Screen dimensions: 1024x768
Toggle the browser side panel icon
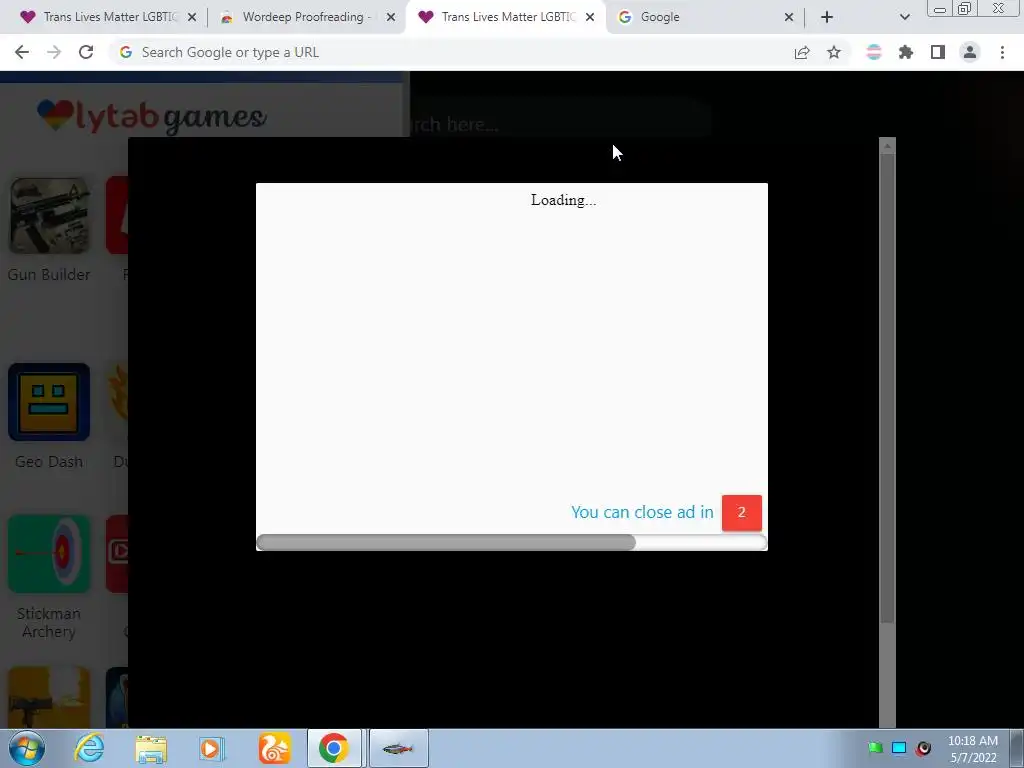(x=938, y=52)
